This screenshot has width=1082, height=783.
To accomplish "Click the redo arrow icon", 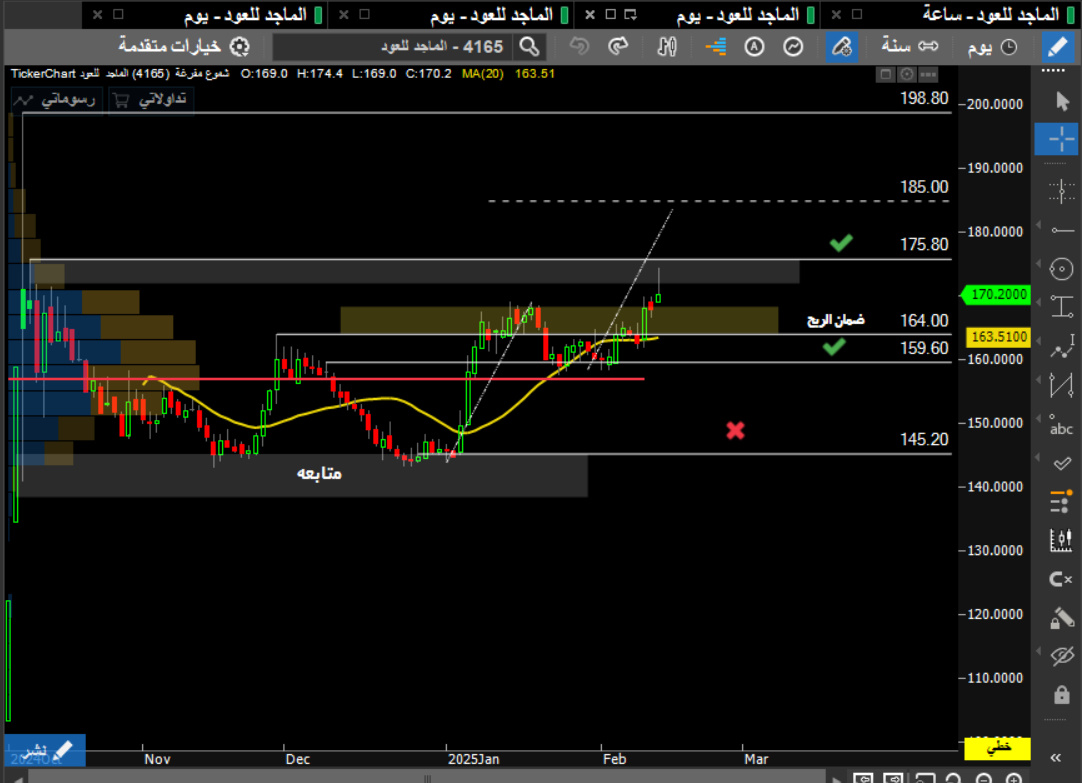I will click(618, 46).
